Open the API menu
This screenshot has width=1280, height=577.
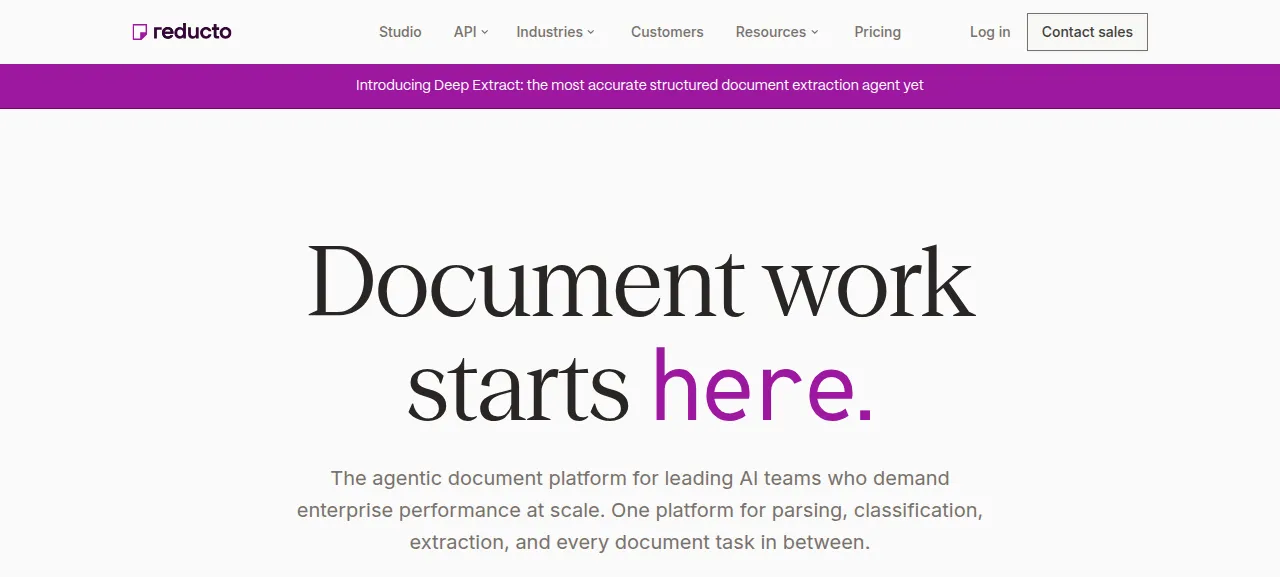470,32
